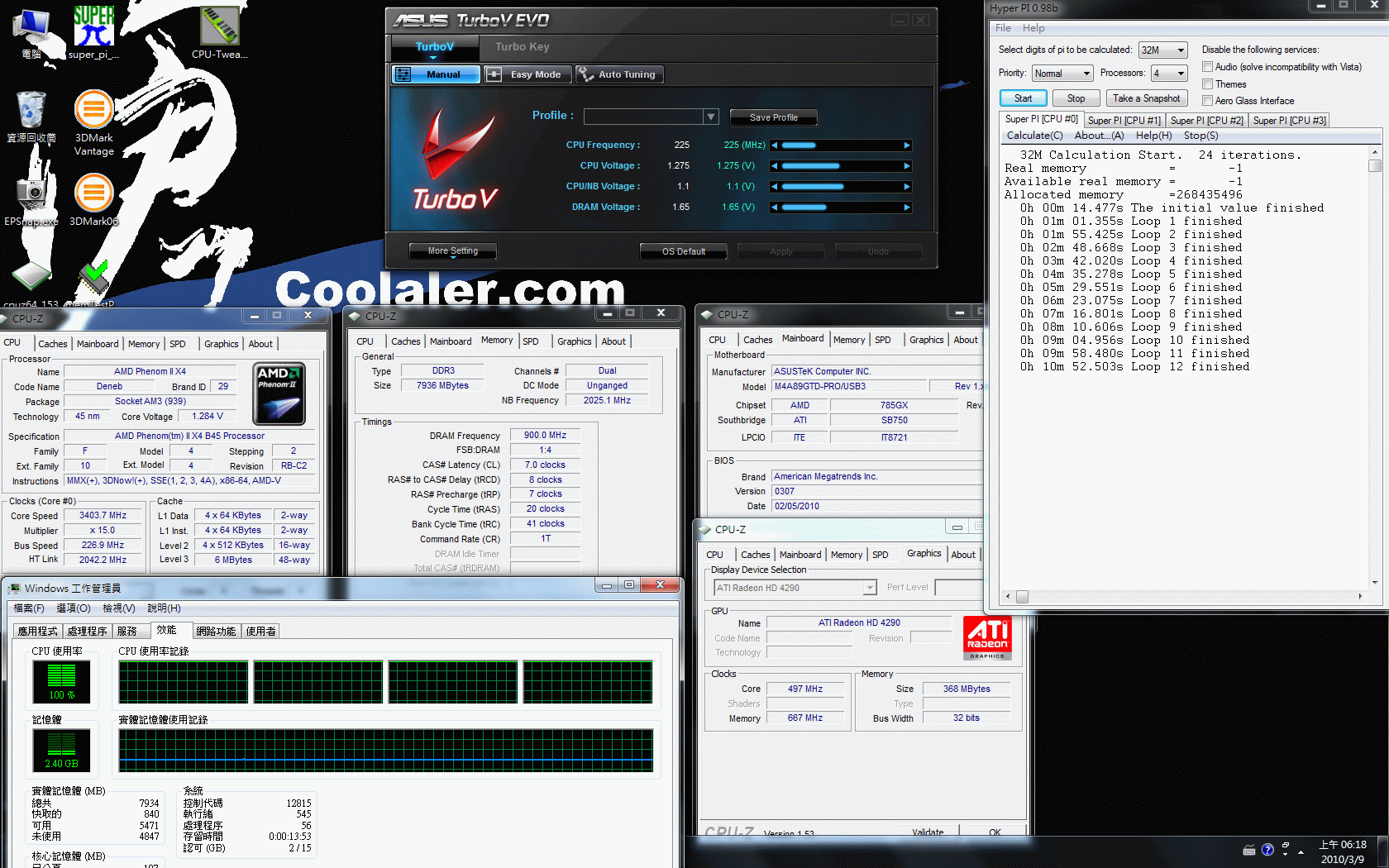Open Caches tab in the leftmost CPU-Z window
1389x868 pixels.
[x=52, y=344]
